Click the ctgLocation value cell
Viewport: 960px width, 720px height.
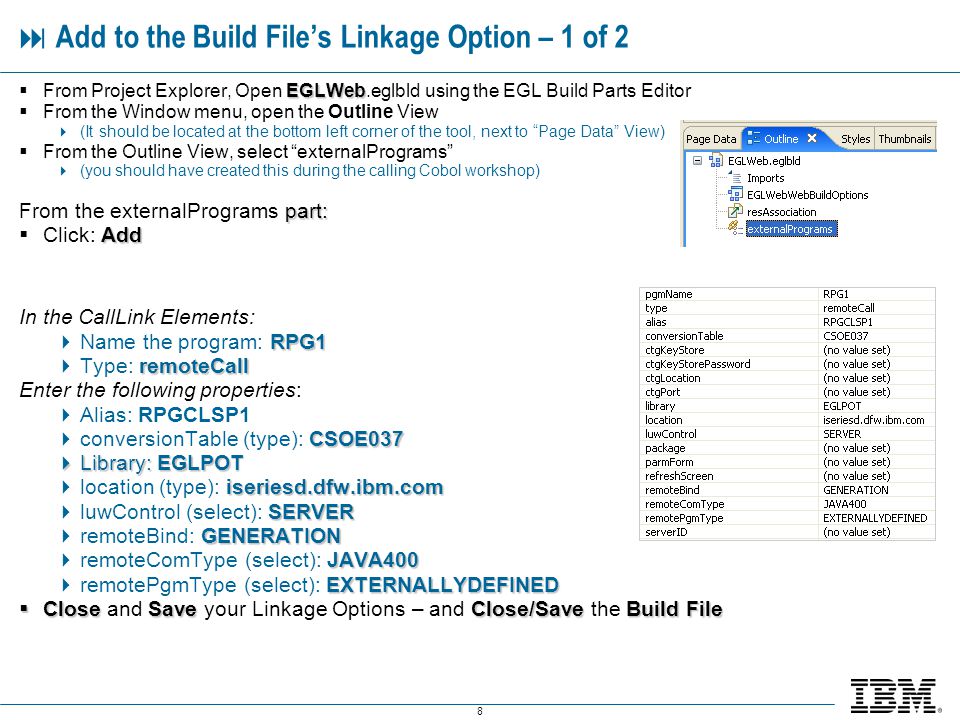pyautogui.click(x=877, y=378)
